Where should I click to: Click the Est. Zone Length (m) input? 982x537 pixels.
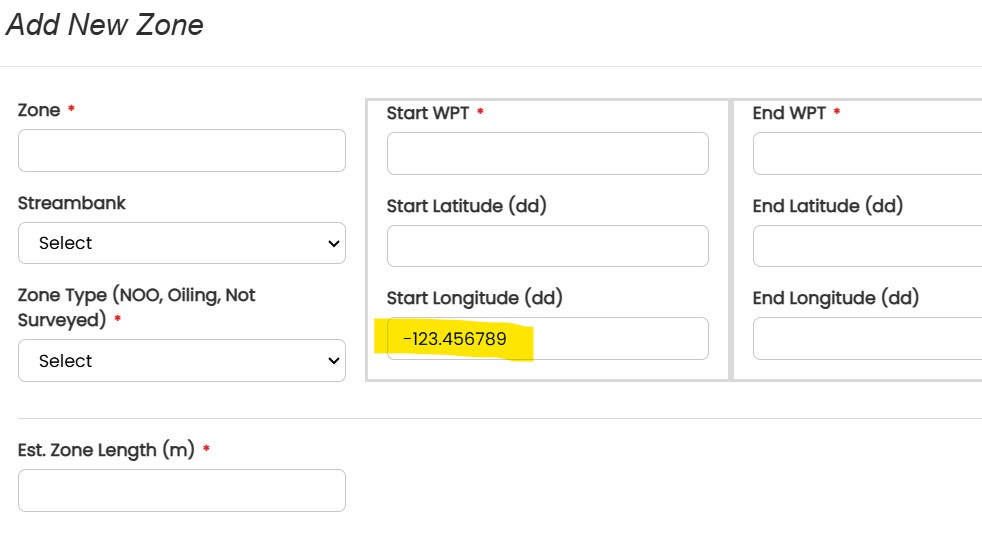[x=182, y=491]
